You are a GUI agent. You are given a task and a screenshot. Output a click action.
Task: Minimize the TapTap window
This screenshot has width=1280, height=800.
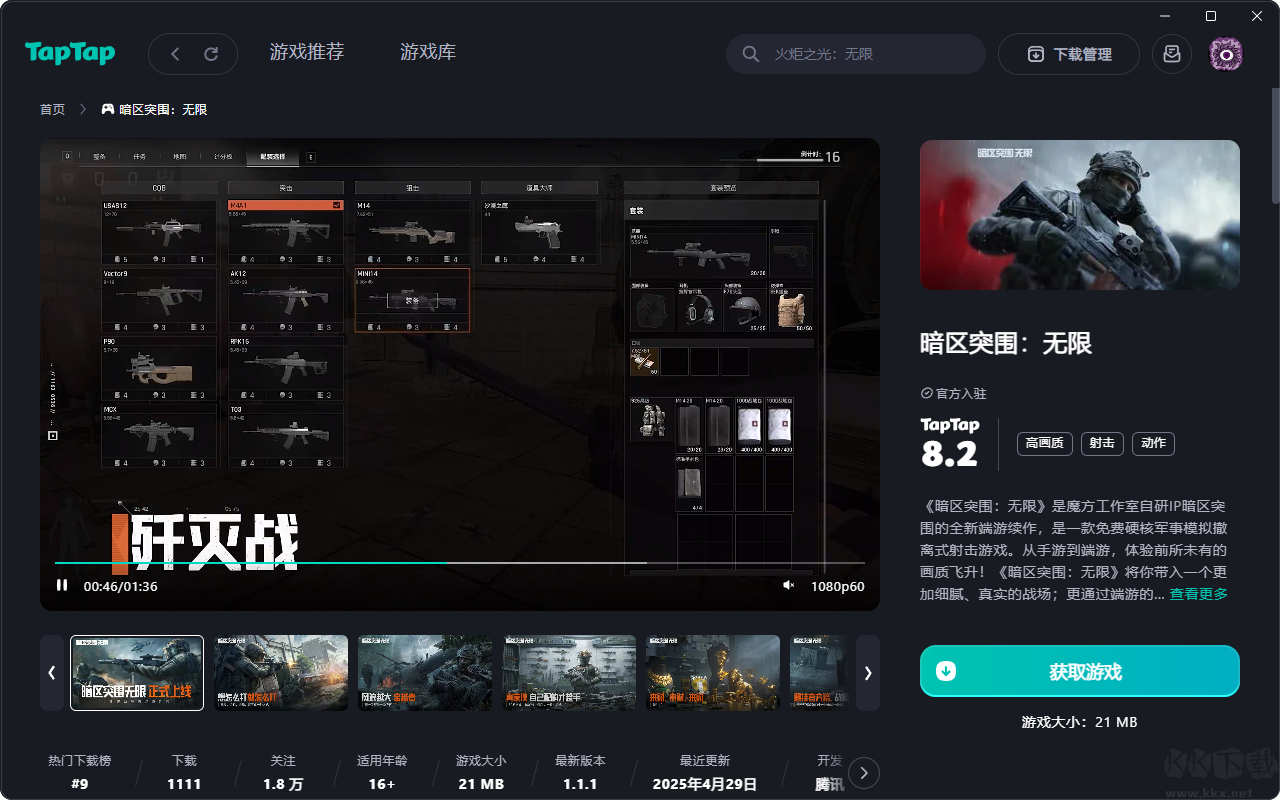click(1166, 16)
